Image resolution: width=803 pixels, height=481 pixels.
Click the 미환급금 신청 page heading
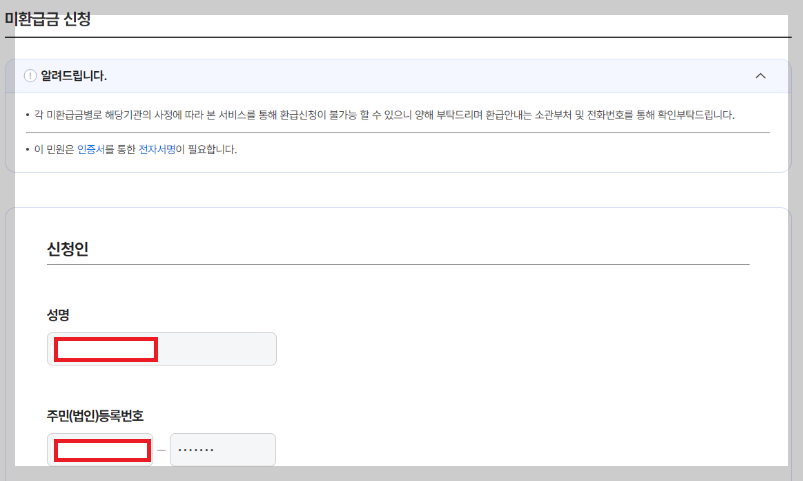[48, 19]
